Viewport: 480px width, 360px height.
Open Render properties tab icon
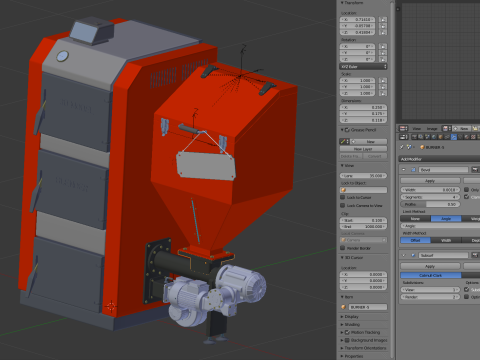coord(415,137)
